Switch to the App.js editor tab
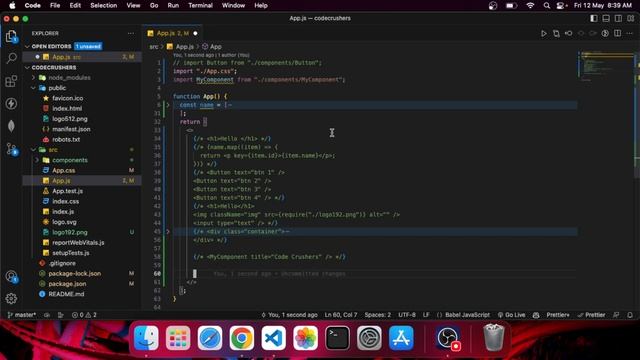The width and height of the screenshot is (640, 360). [x=172, y=33]
